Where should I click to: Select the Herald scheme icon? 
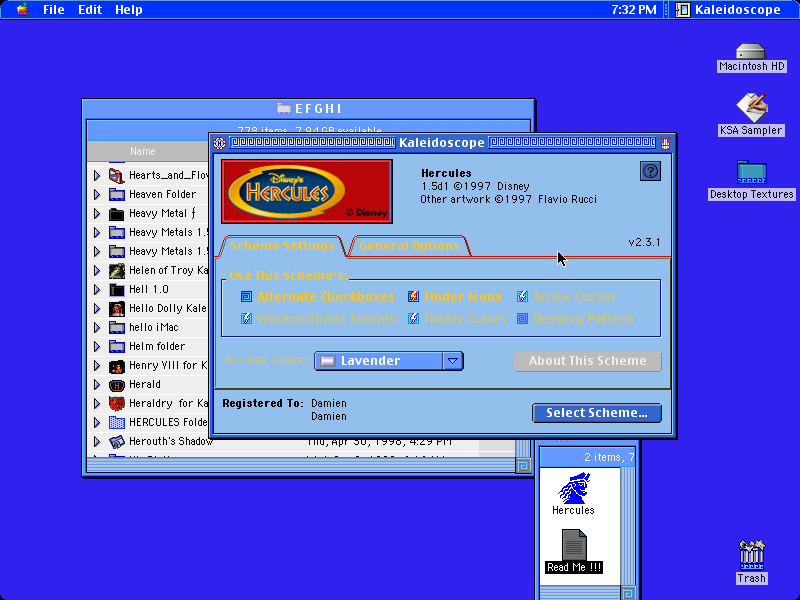pos(117,385)
